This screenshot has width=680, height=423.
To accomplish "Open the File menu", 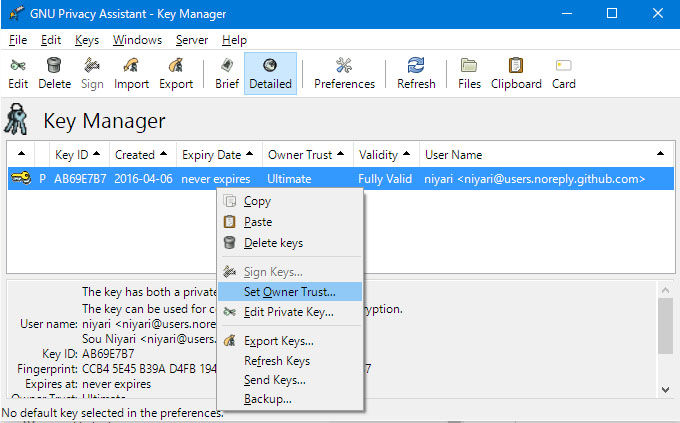I will tap(18, 40).
